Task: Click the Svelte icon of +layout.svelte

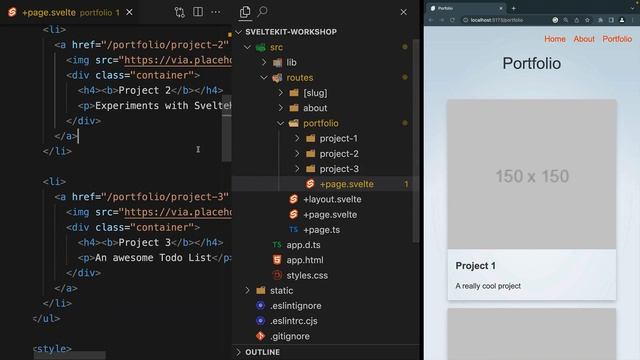Action: point(293,199)
